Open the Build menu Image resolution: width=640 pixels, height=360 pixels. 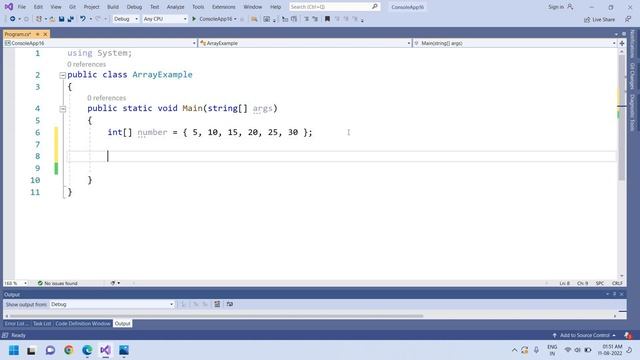(x=113, y=7)
